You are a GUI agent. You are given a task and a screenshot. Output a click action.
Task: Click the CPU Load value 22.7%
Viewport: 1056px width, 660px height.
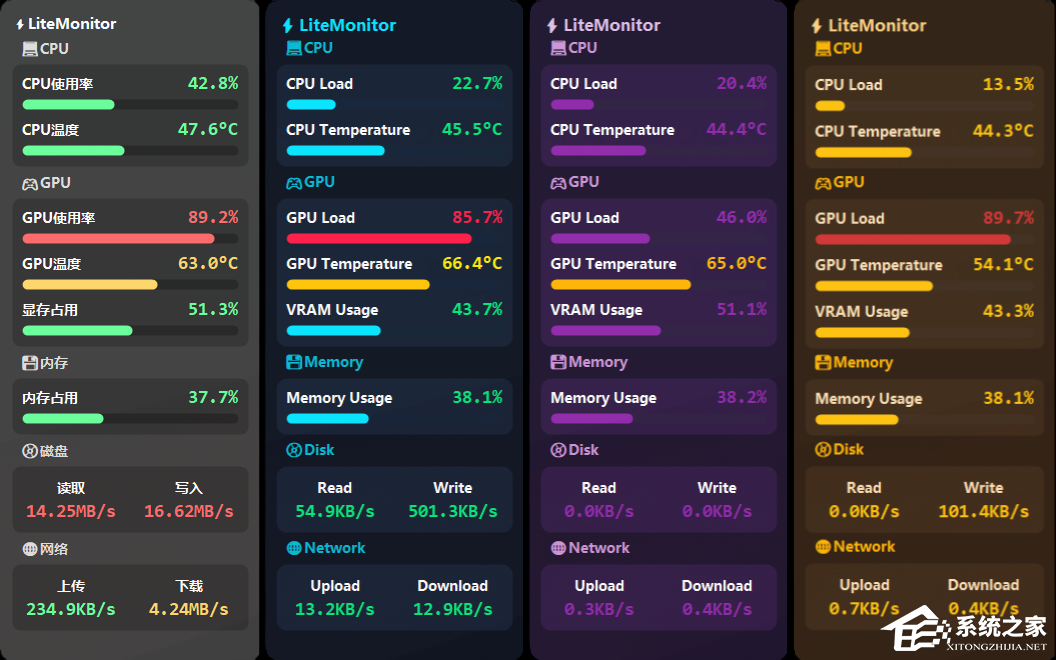point(477,83)
